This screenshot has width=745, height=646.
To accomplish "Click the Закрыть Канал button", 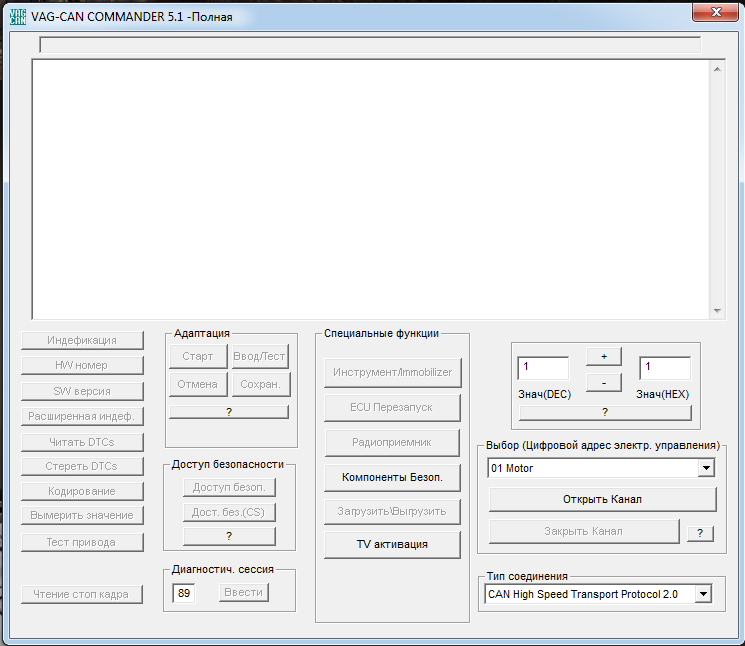I will click(584, 532).
